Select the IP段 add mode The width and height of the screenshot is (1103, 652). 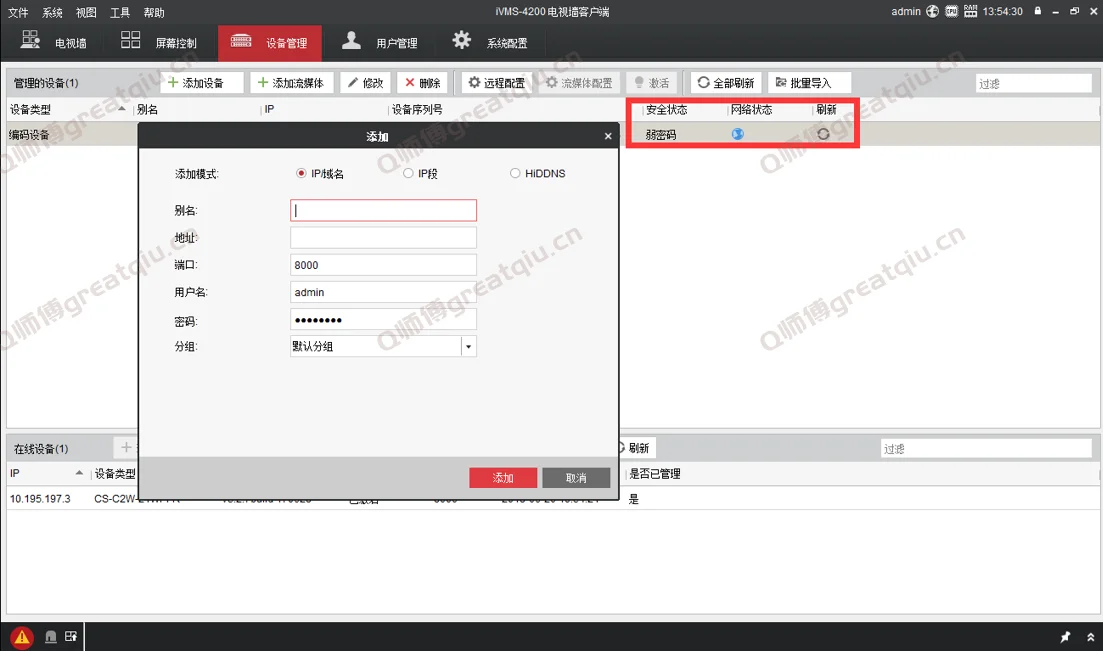coord(408,173)
